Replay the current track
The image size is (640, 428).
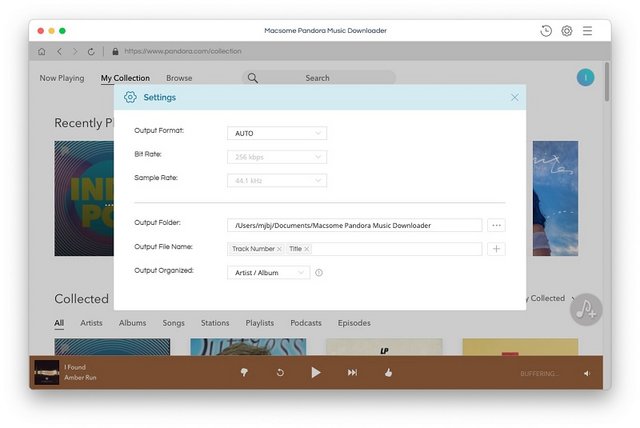[280, 373]
